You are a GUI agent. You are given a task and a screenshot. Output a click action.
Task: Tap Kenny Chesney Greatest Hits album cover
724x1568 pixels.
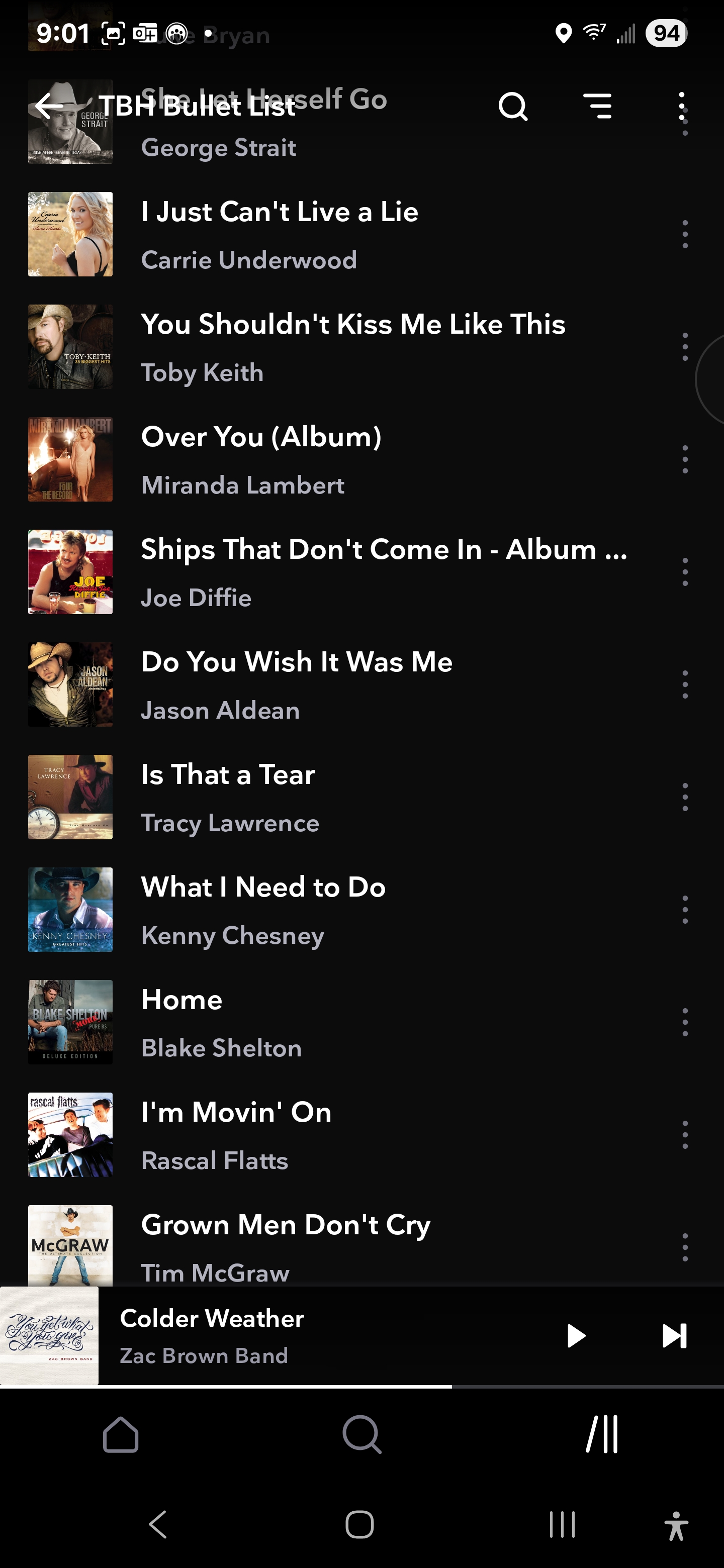70,910
